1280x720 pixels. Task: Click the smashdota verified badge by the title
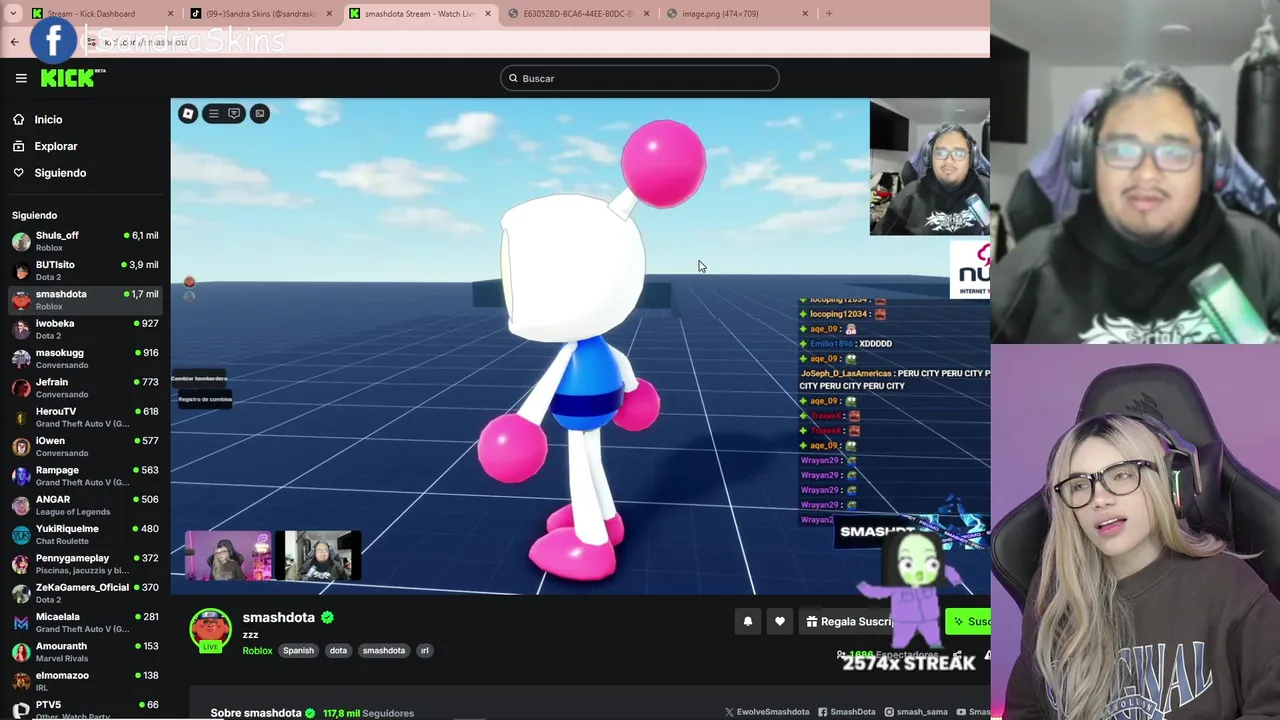327,618
